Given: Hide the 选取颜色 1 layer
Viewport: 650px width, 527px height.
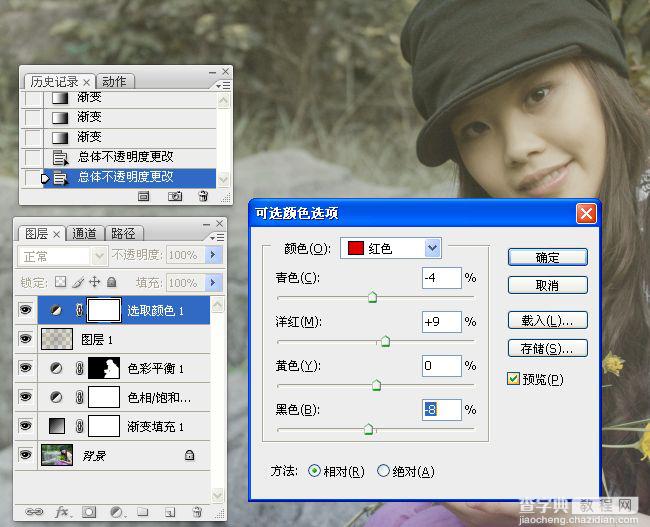Looking at the screenshot, I should tap(25, 310).
